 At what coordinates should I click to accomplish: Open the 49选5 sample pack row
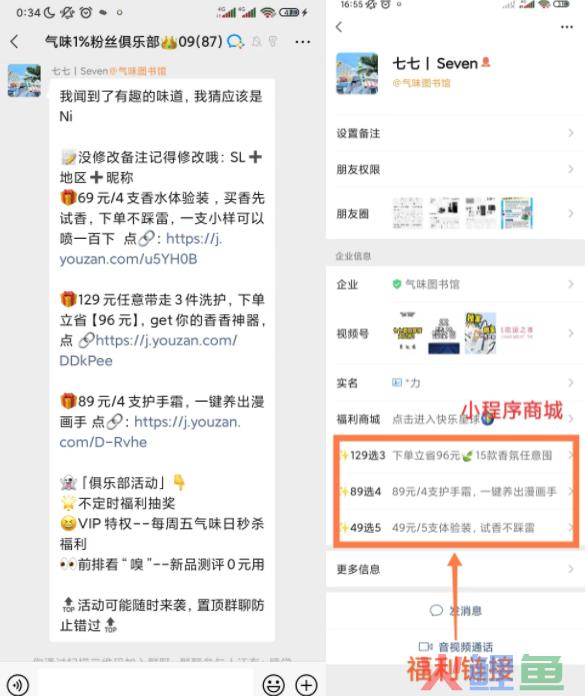[x=456, y=527]
